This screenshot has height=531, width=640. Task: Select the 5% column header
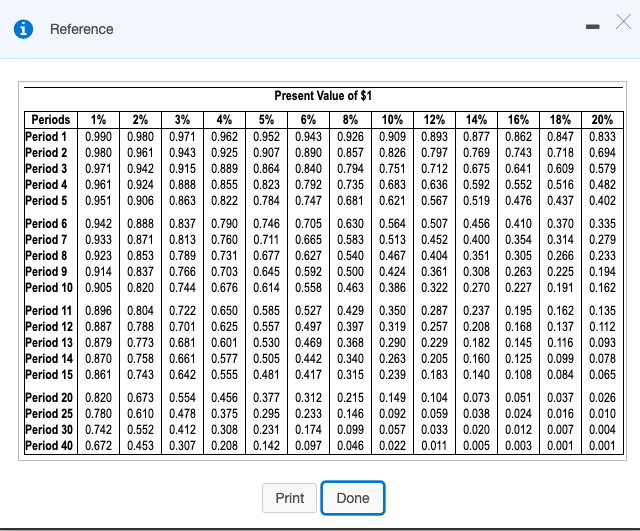(x=267, y=120)
